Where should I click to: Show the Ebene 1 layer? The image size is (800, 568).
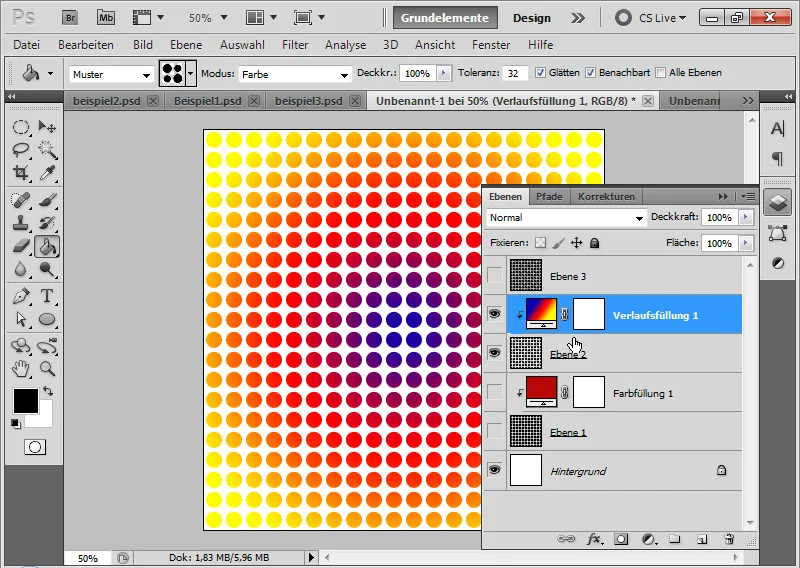[494, 431]
